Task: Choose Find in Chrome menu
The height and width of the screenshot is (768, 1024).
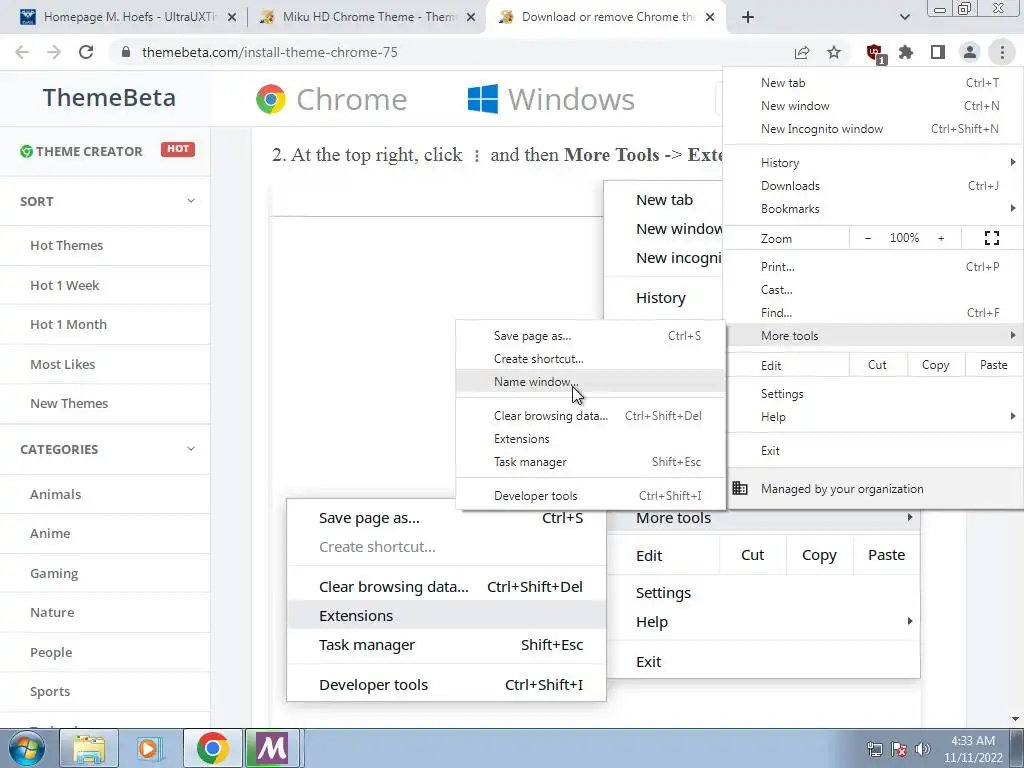Action: [873, 312]
